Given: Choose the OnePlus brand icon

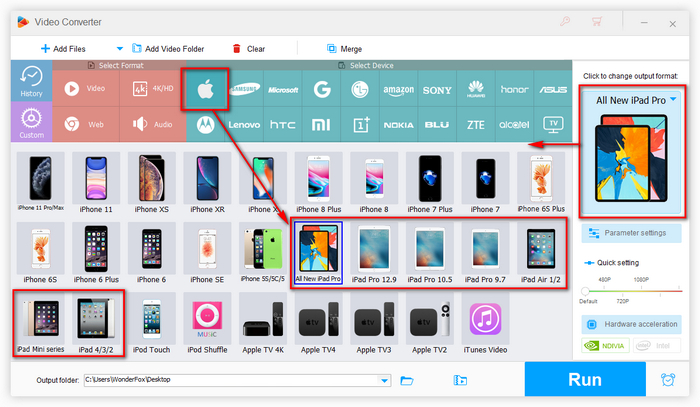Looking at the screenshot, I should pos(361,125).
